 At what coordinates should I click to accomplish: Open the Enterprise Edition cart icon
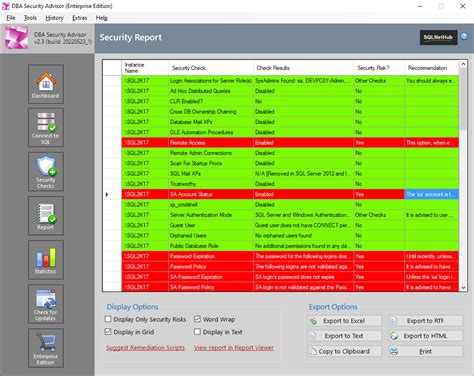coord(46,348)
